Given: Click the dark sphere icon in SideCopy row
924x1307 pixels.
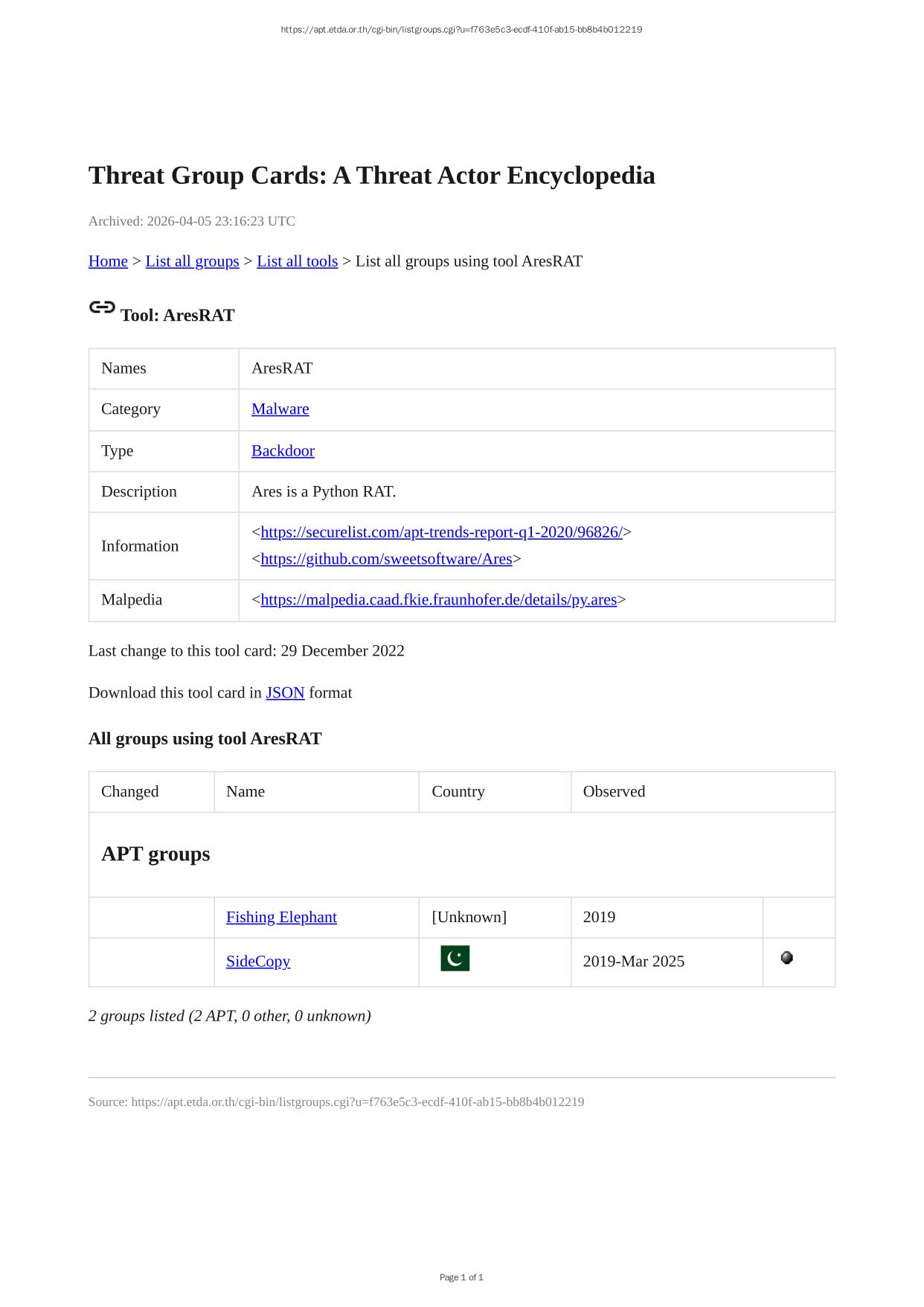Looking at the screenshot, I should click(786, 958).
